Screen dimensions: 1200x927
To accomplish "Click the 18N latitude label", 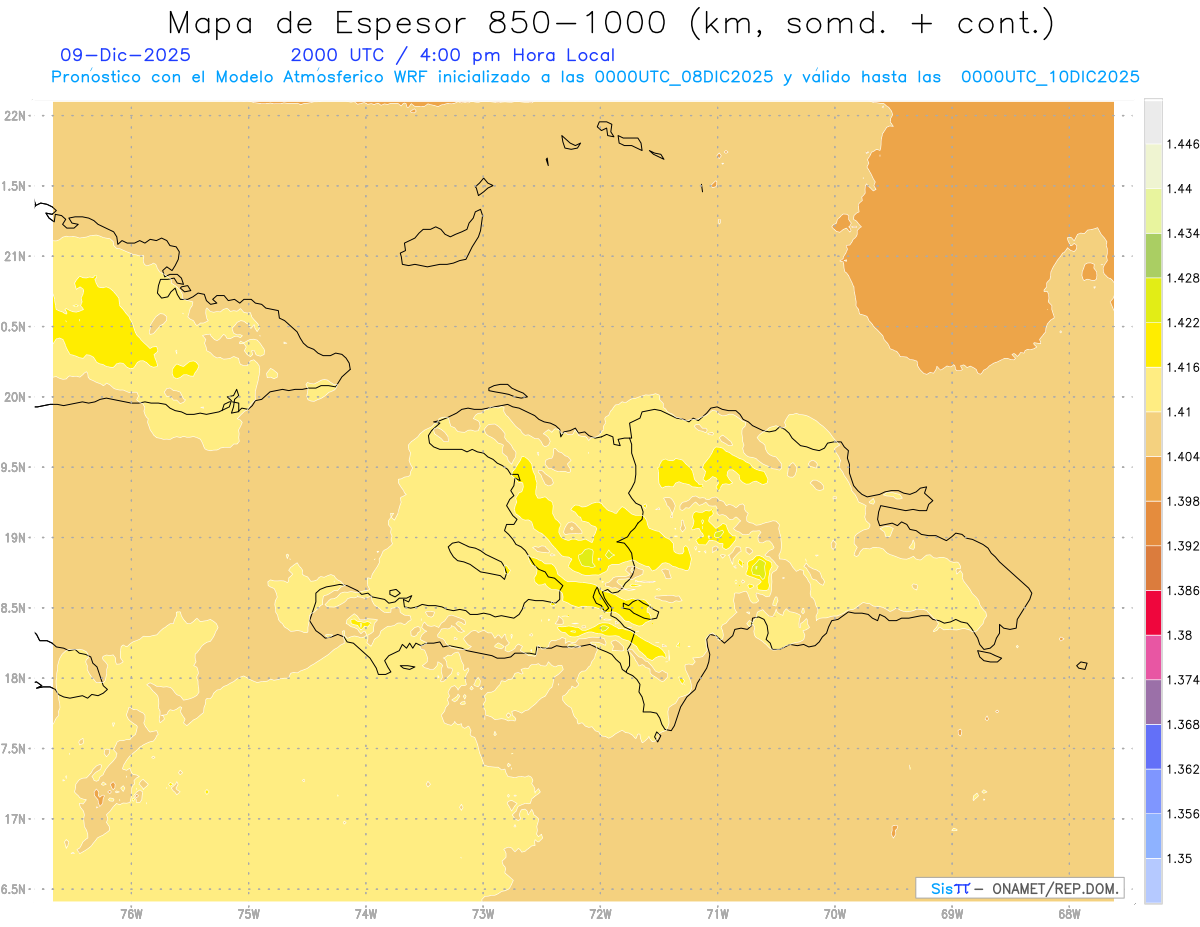I will [15, 679].
